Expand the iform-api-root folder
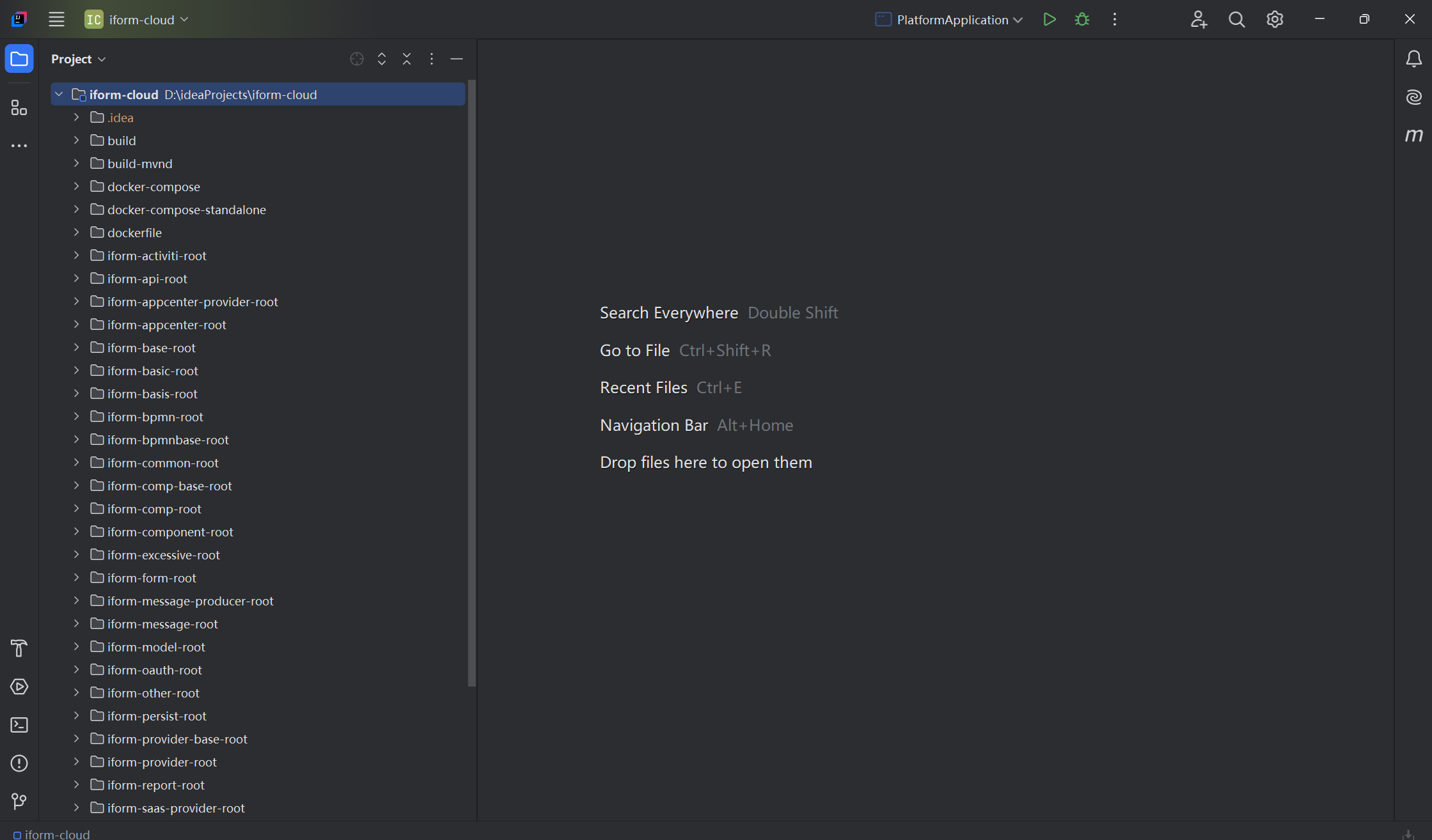1432x840 pixels. pos(76,278)
